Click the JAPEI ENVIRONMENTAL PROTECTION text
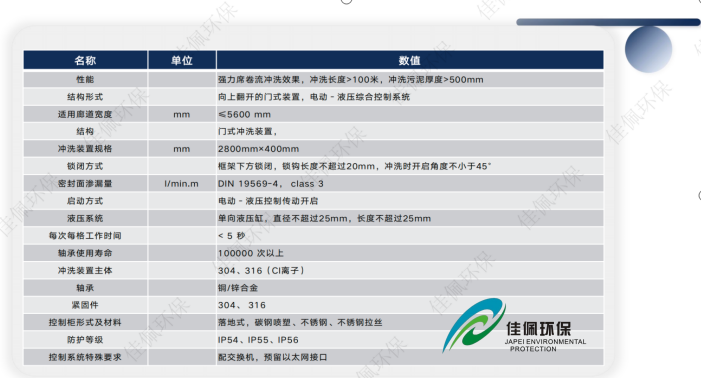Image resolution: width=701 pixels, height=378 pixels. click(x=545, y=345)
